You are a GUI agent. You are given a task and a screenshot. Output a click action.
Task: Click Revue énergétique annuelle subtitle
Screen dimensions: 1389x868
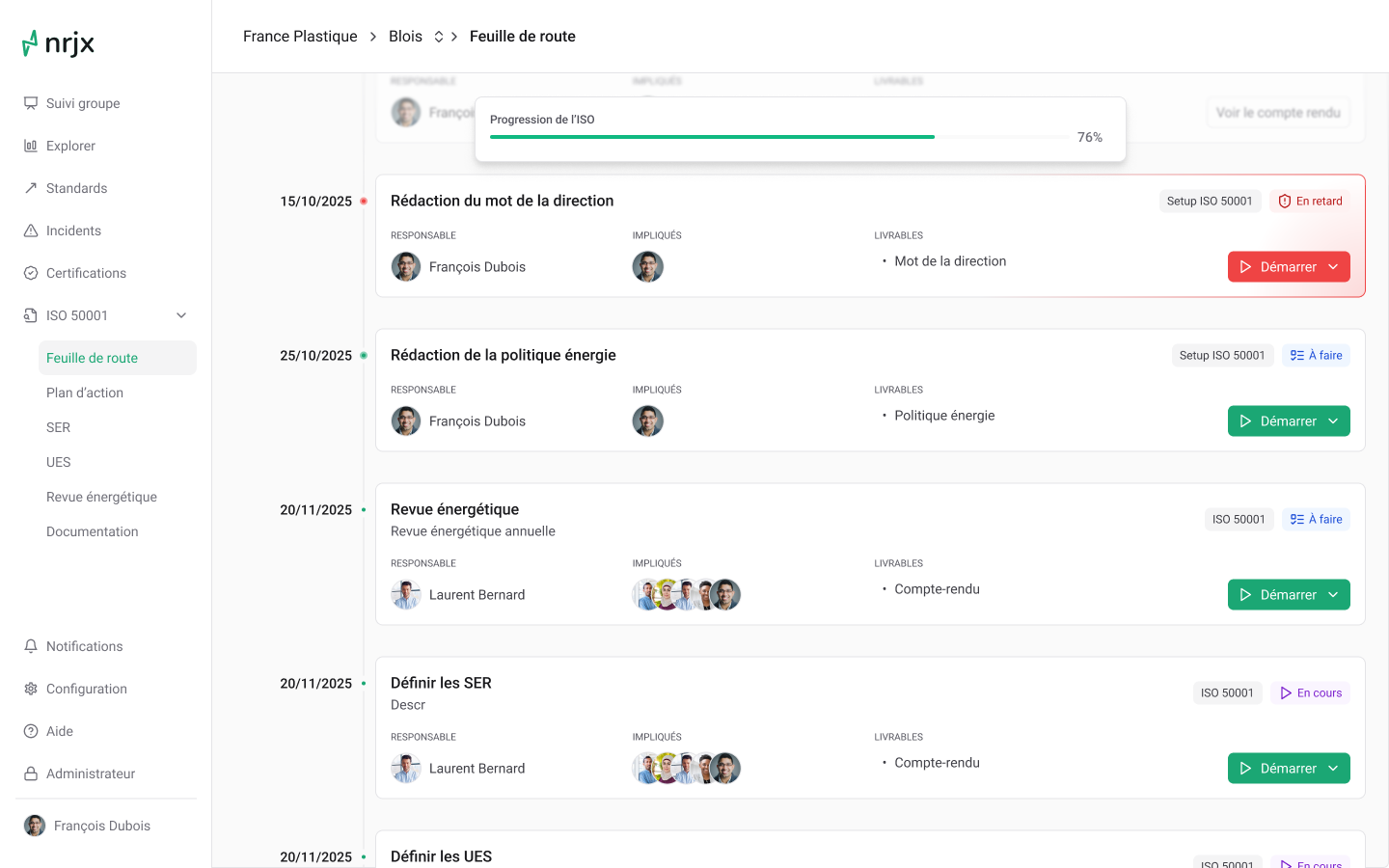click(473, 531)
